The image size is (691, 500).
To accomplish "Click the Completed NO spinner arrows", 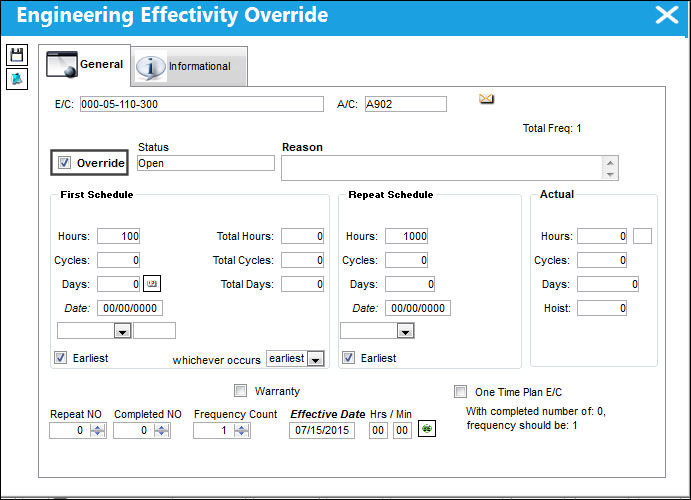I will (162, 430).
